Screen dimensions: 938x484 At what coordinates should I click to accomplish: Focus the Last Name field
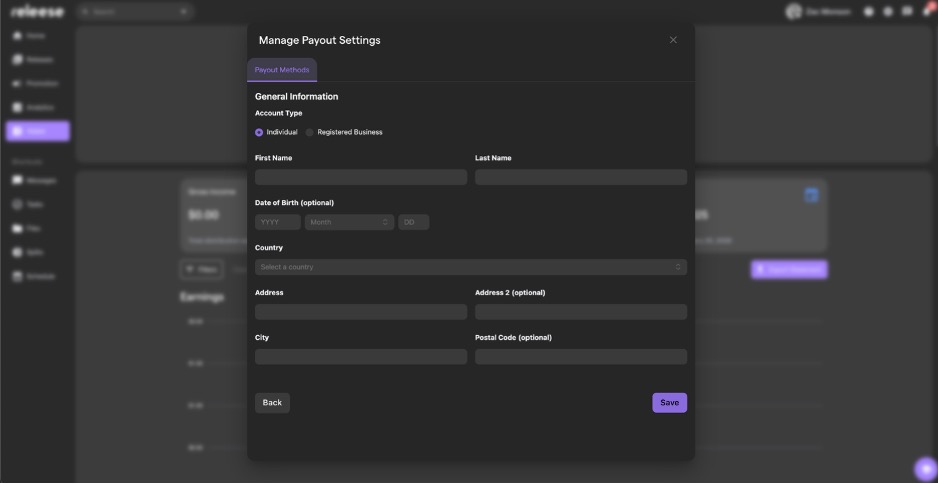[x=581, y=177]
